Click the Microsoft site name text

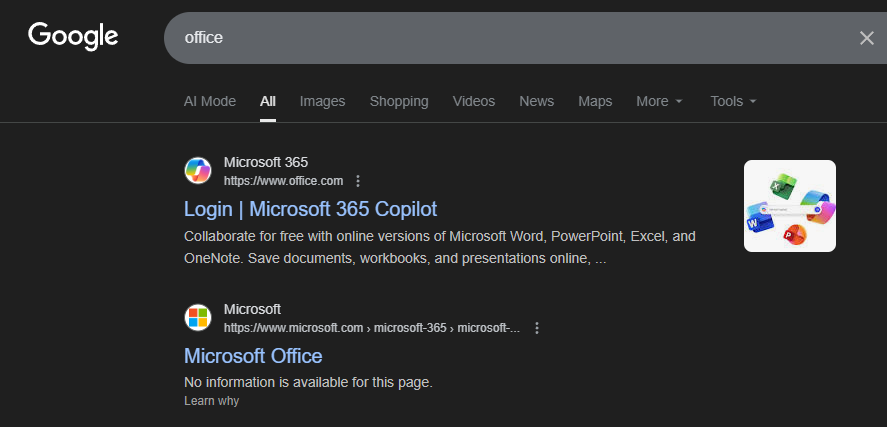coord(252,309)
